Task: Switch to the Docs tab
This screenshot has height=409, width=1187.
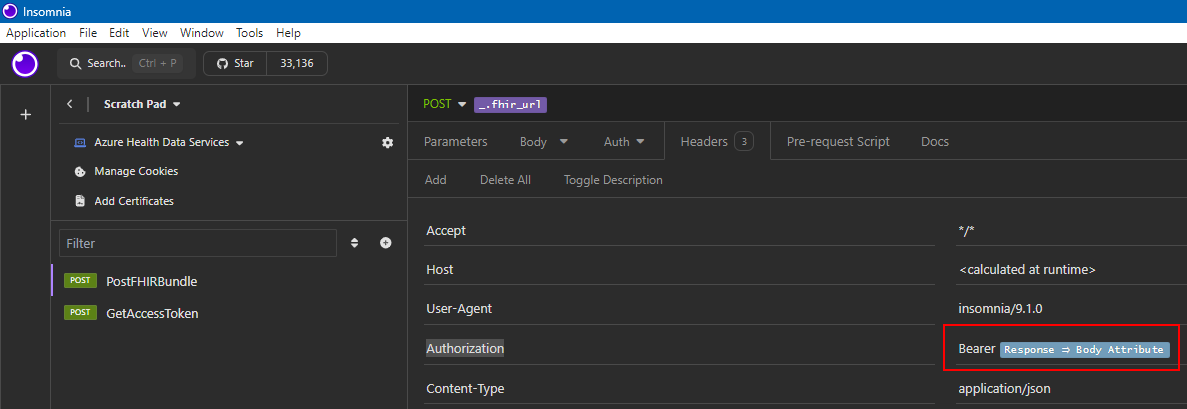Action: click(934, 142)
